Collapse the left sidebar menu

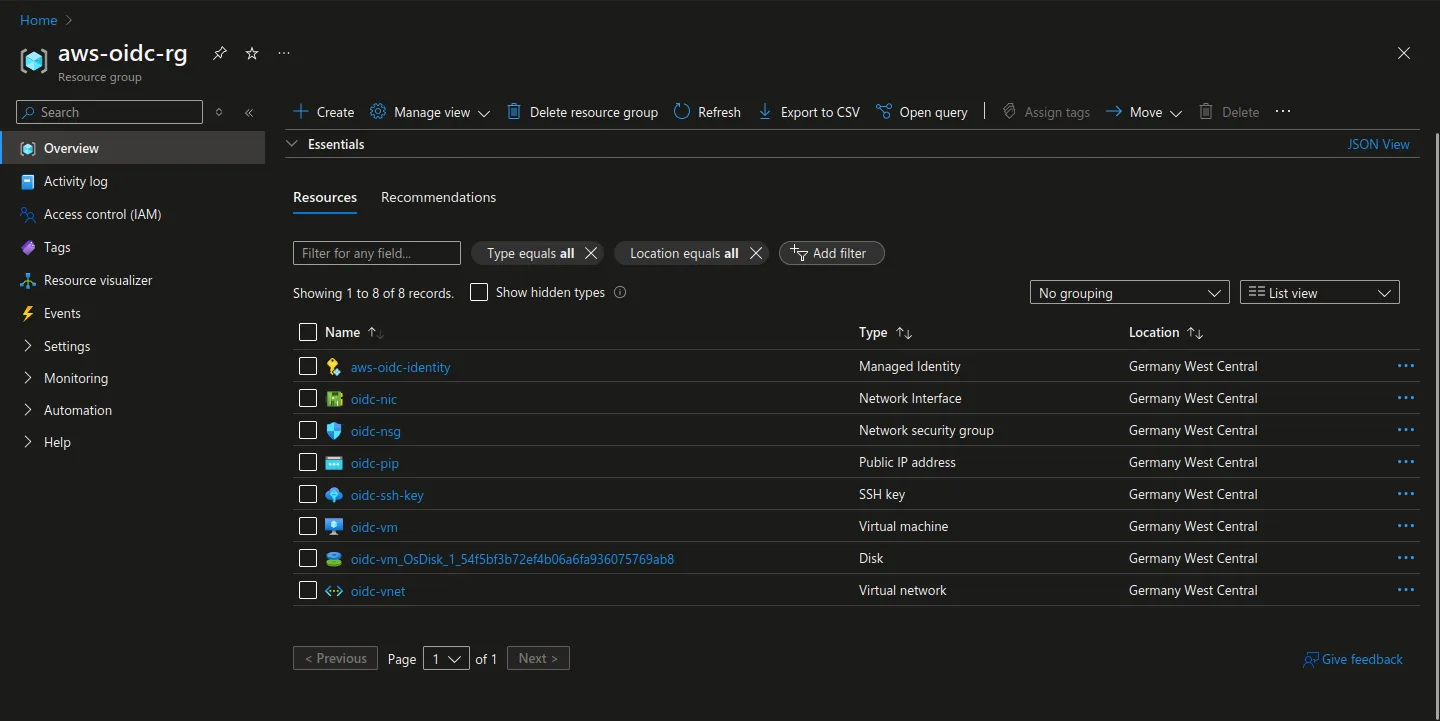point(249,113)
